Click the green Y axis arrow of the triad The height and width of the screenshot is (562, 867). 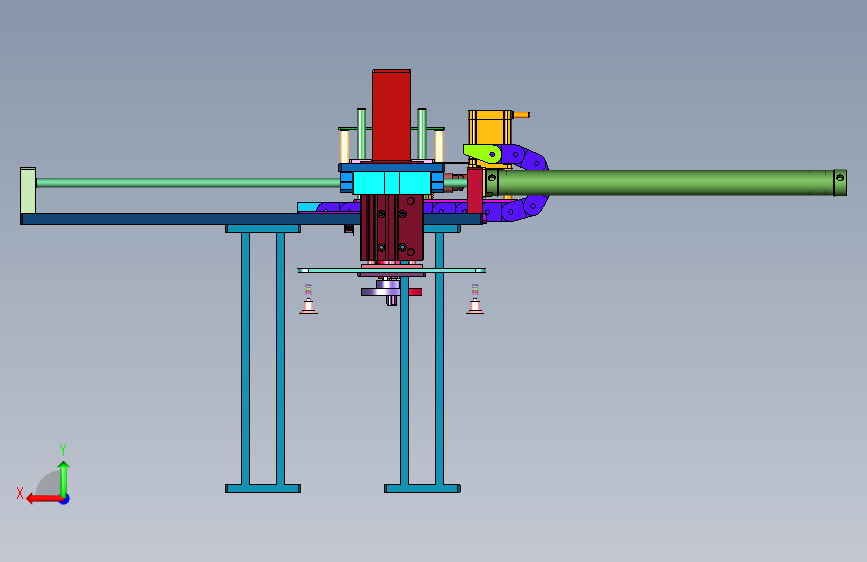point(64,478)
